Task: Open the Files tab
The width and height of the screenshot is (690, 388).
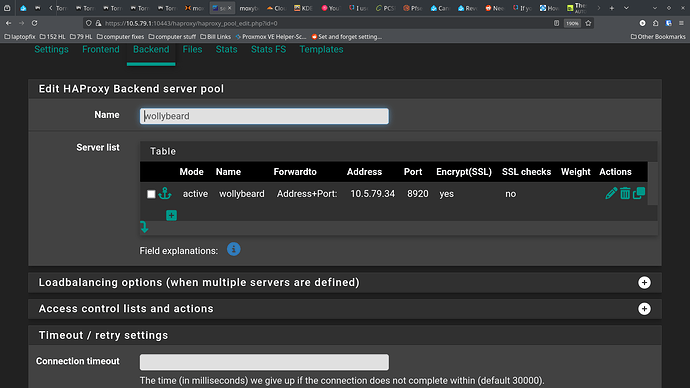Action: (x=192, y=49)
